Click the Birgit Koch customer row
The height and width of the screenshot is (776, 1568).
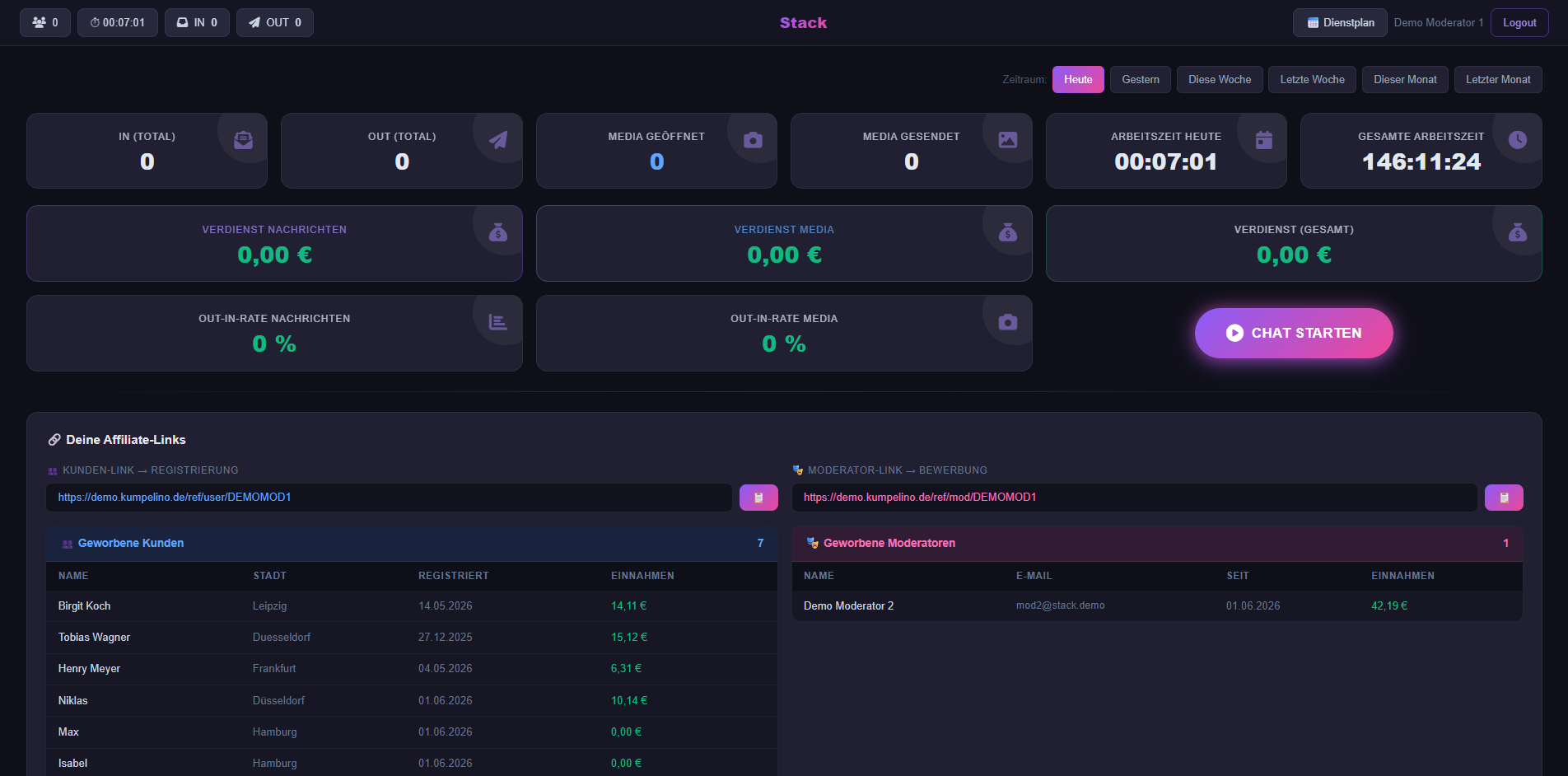(412, 606)
